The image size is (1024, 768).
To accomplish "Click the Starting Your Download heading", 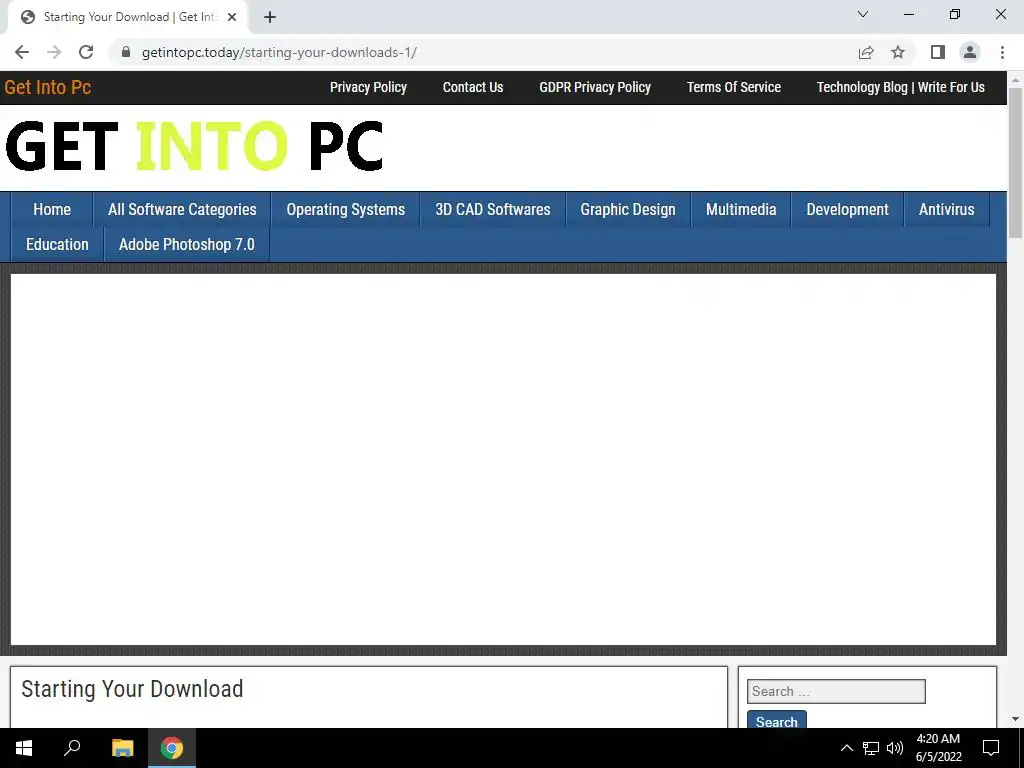I will (x=132, y=689).
